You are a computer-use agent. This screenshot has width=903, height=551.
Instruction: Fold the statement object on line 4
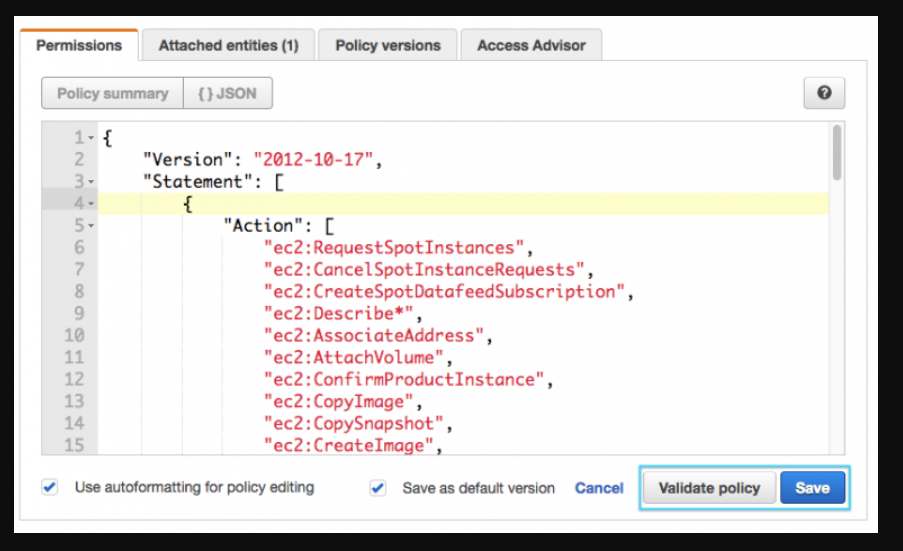click(x=91, y=204)
